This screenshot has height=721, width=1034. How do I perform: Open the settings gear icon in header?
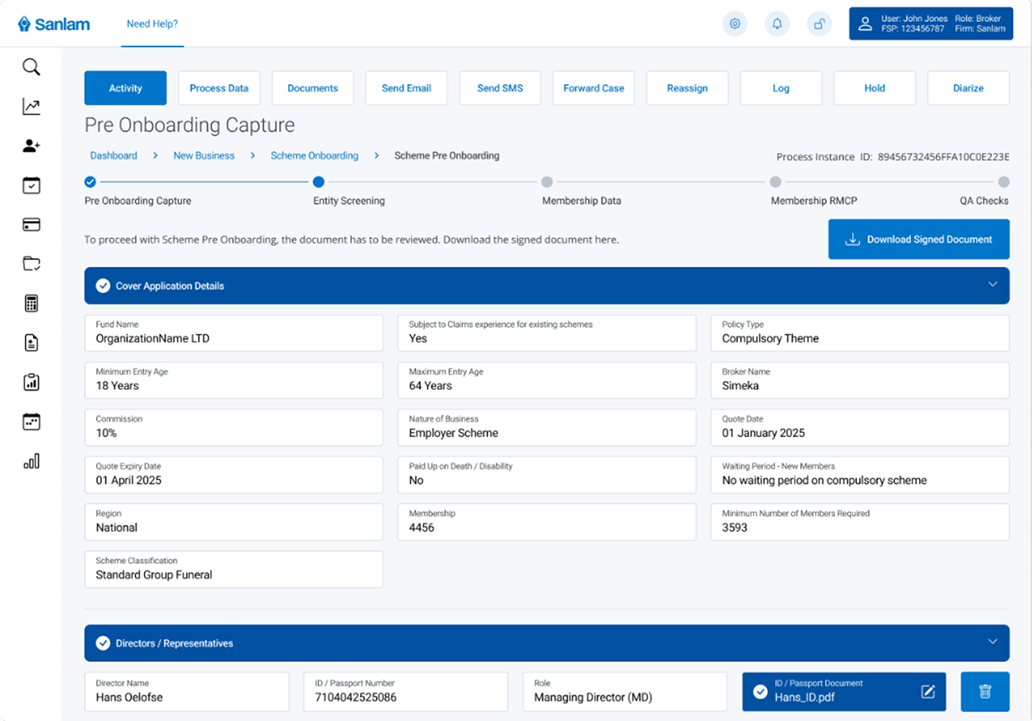coord(735,24)
